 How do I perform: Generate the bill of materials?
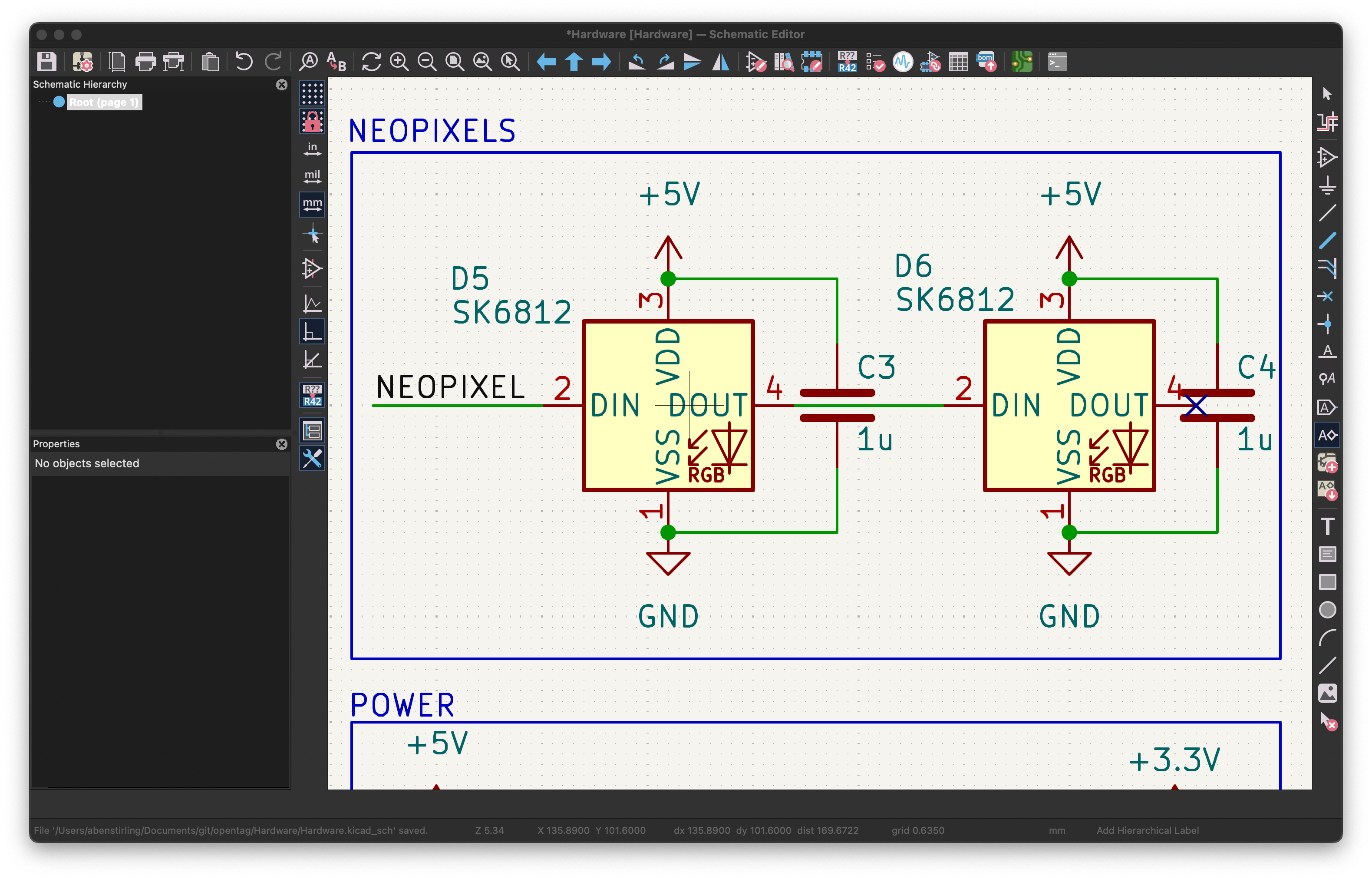986,62
